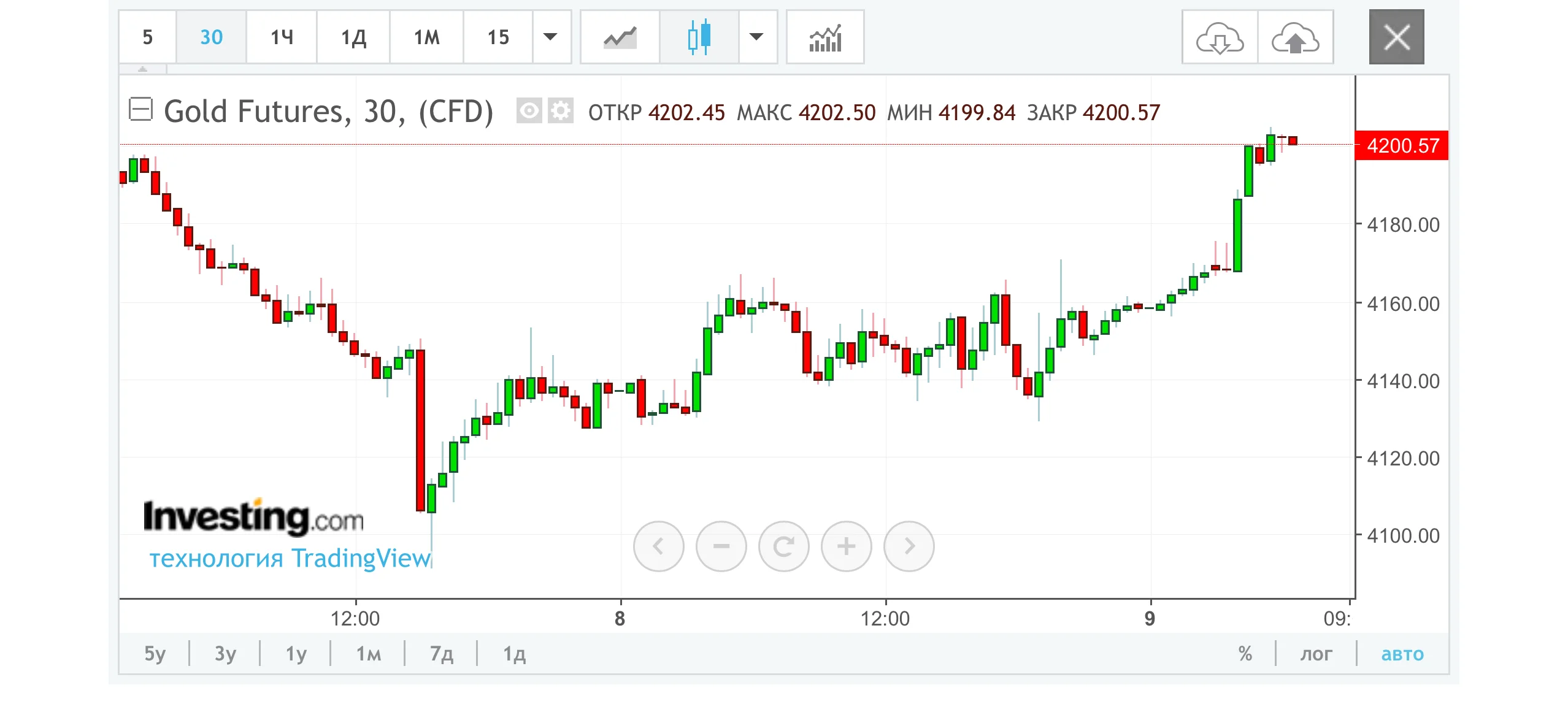The image size is (1568, 723).
Task: Set the date range to 1д
Action: (x=514, y=653)
